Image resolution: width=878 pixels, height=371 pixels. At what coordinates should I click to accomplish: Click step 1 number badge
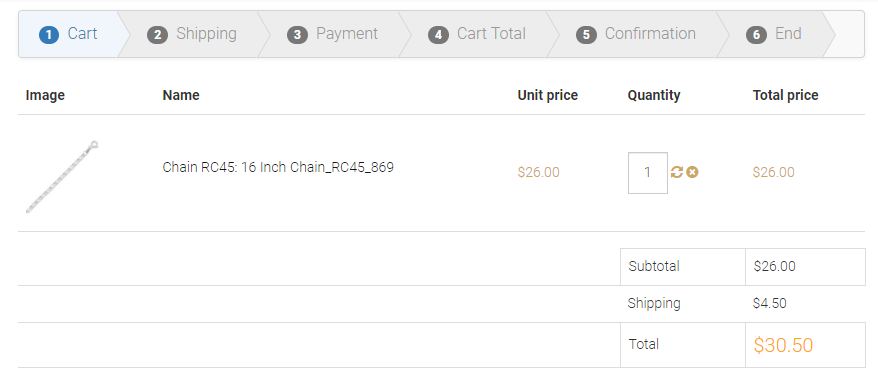tap(49, 35)
